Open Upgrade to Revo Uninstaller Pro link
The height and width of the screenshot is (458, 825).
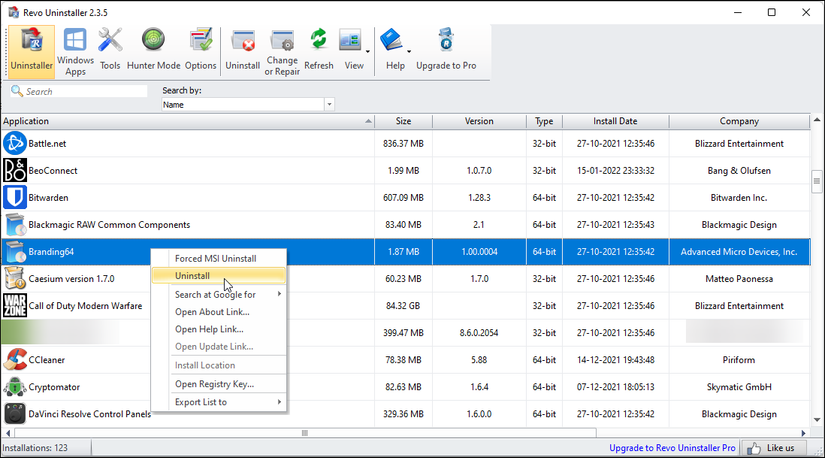672,448
